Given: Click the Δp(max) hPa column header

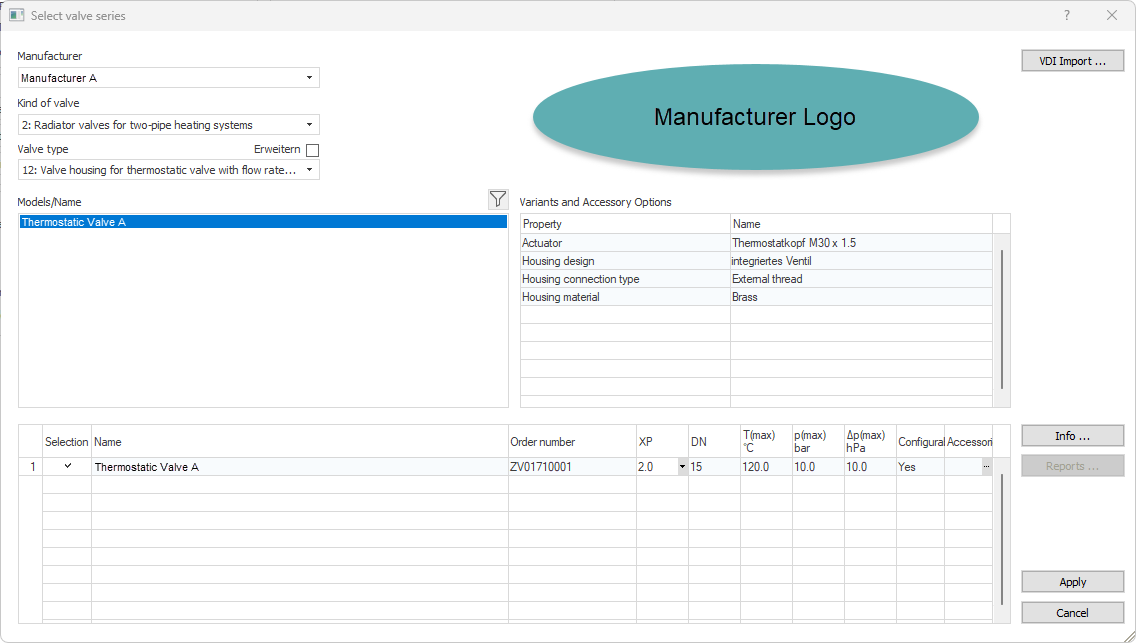Looking at the screenshot, I should point(870,442).
